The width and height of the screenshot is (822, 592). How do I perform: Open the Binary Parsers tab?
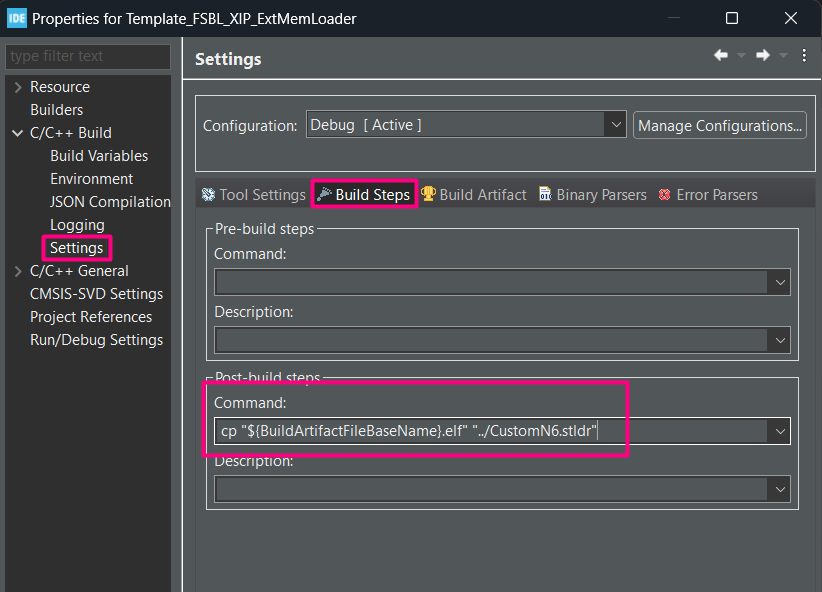592,195
